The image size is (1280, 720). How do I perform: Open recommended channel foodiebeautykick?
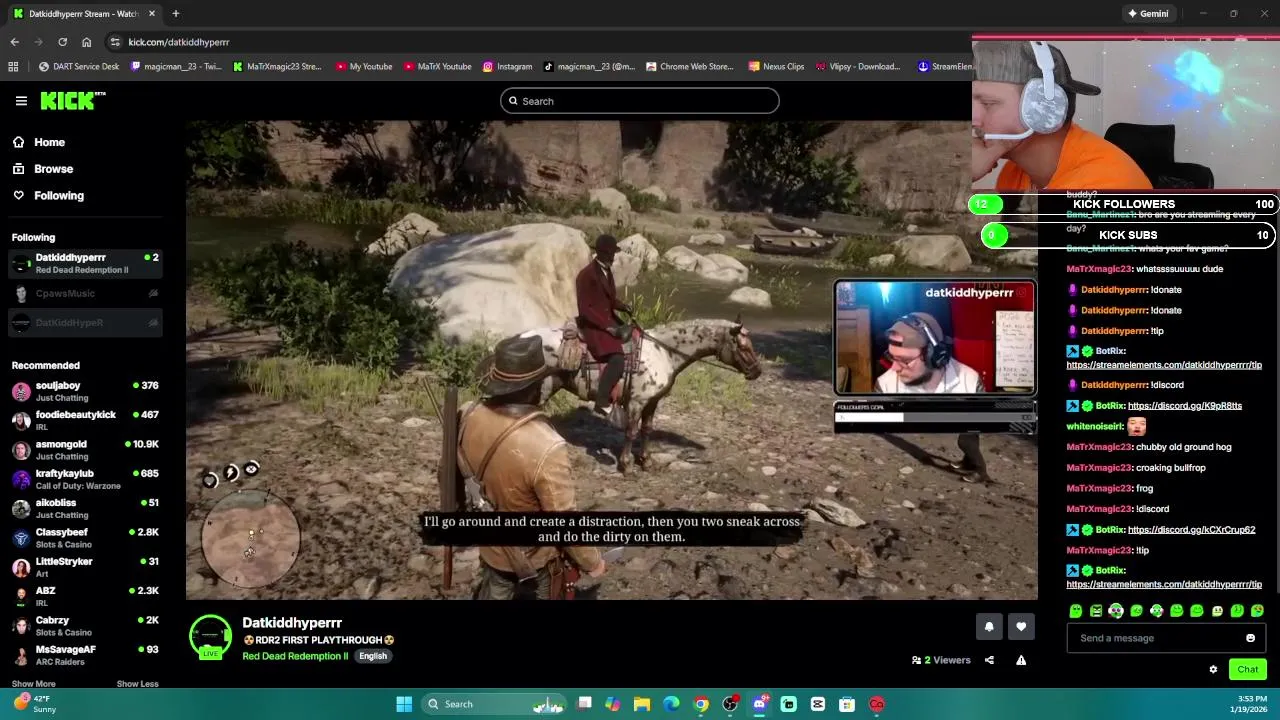[84, 420]
